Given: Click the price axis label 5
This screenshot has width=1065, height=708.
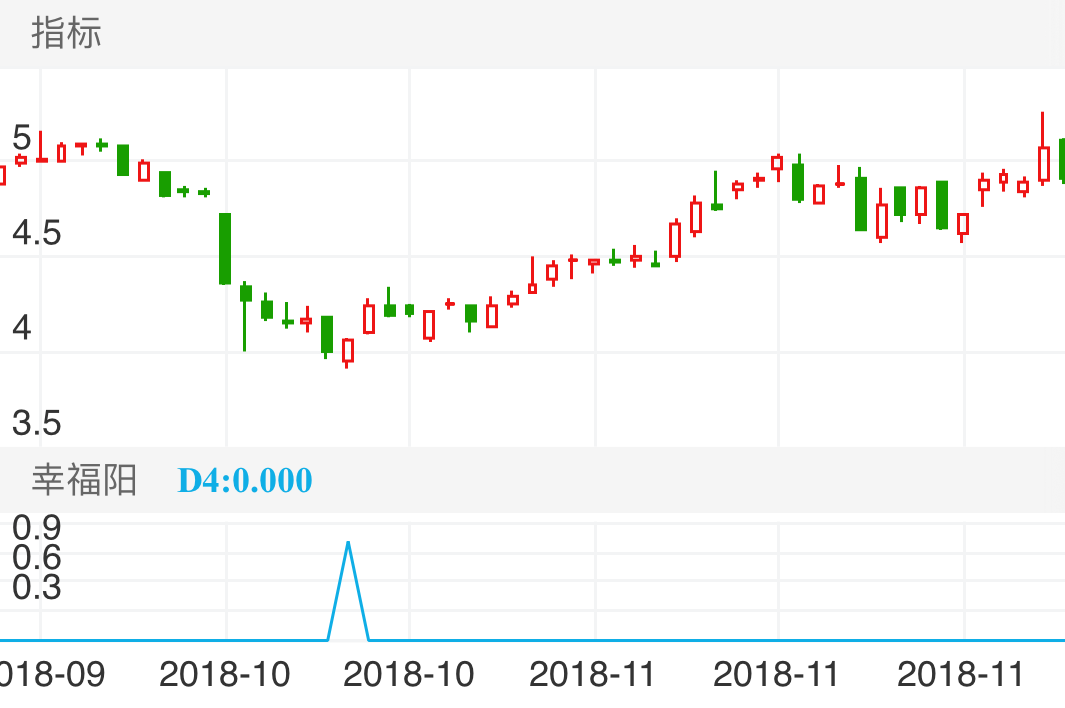Looking at the screenshot, I should (22, 137).
